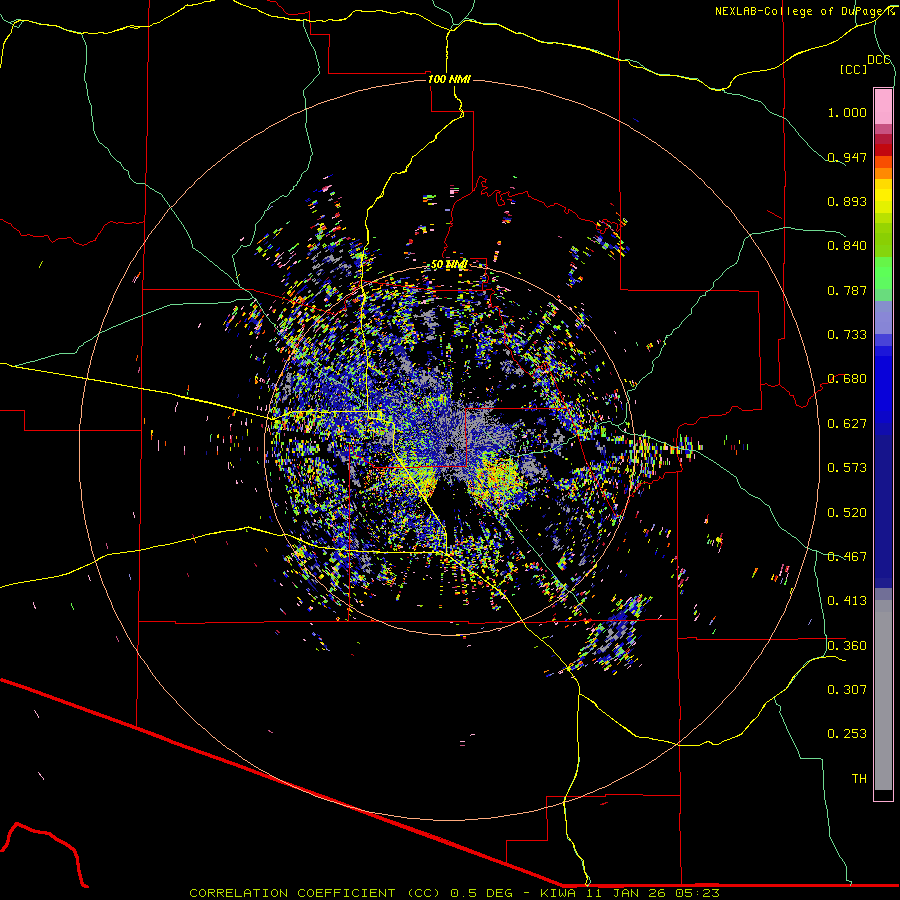Screen dimensions: 900x900
Task: Pick the gray color band on the scale
Action: coord(883,695)
